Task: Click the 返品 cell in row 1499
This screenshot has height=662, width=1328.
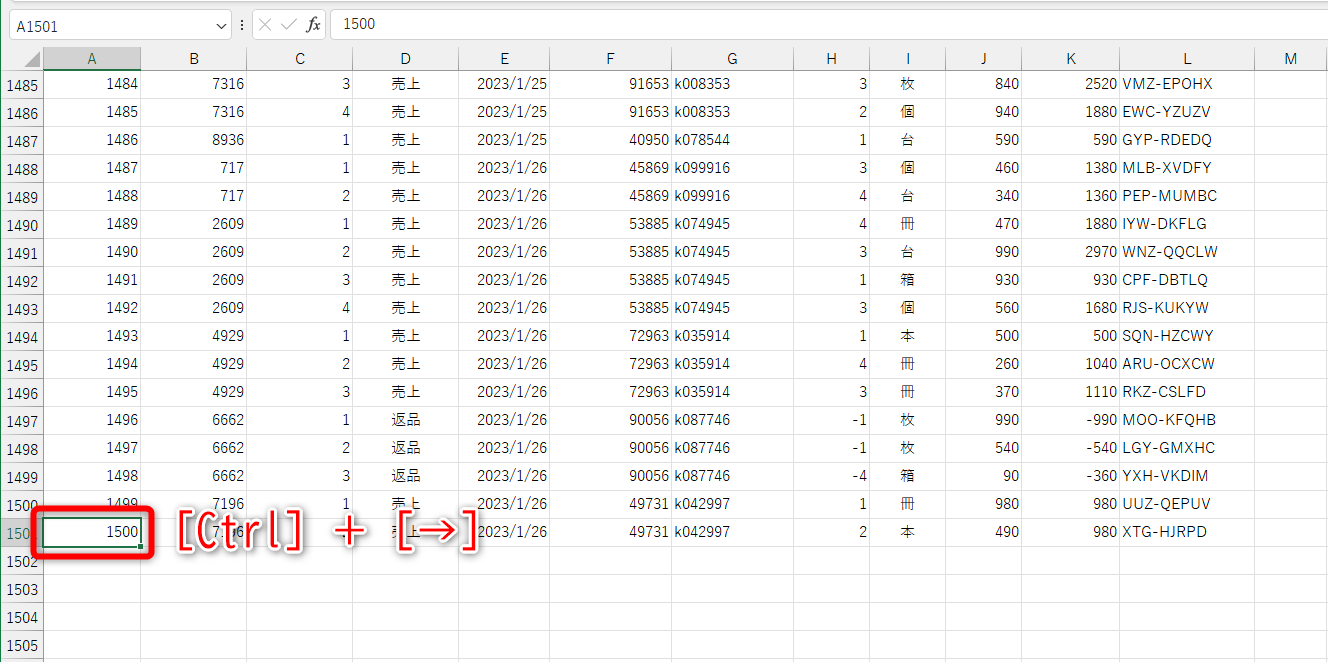Action: pos(406,476)
